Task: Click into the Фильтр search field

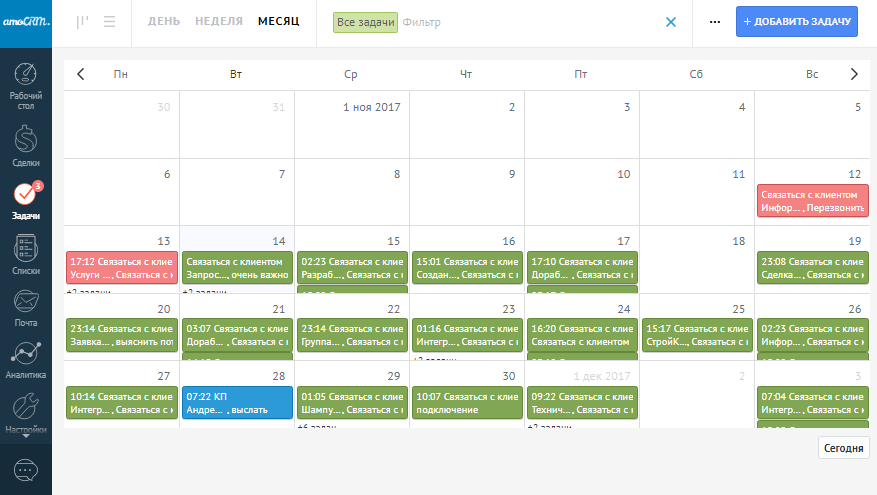Action: 520,22
